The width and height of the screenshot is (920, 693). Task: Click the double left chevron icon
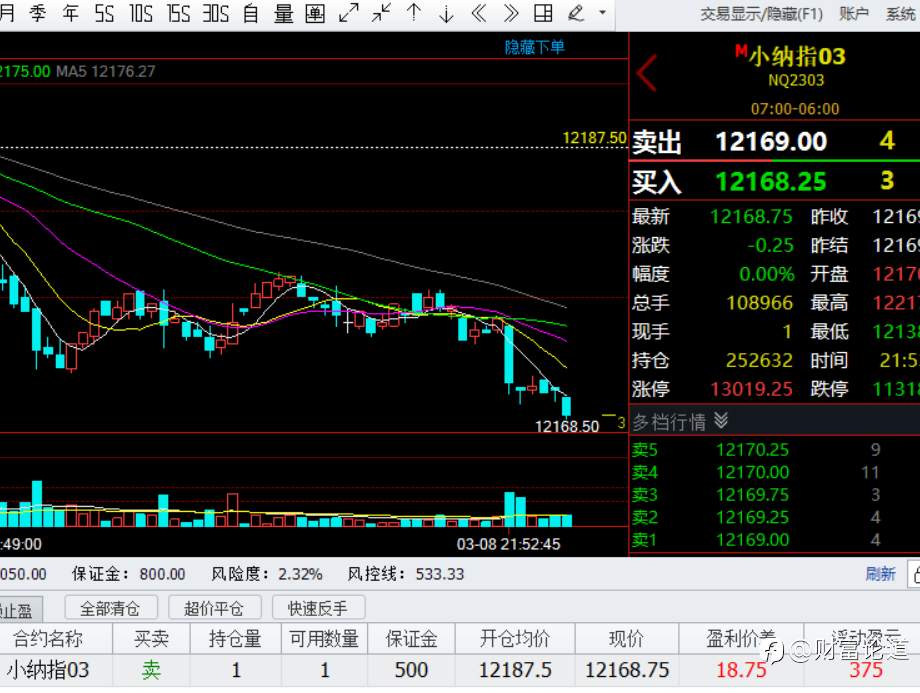pyautogui.click(x=479, y=13)
